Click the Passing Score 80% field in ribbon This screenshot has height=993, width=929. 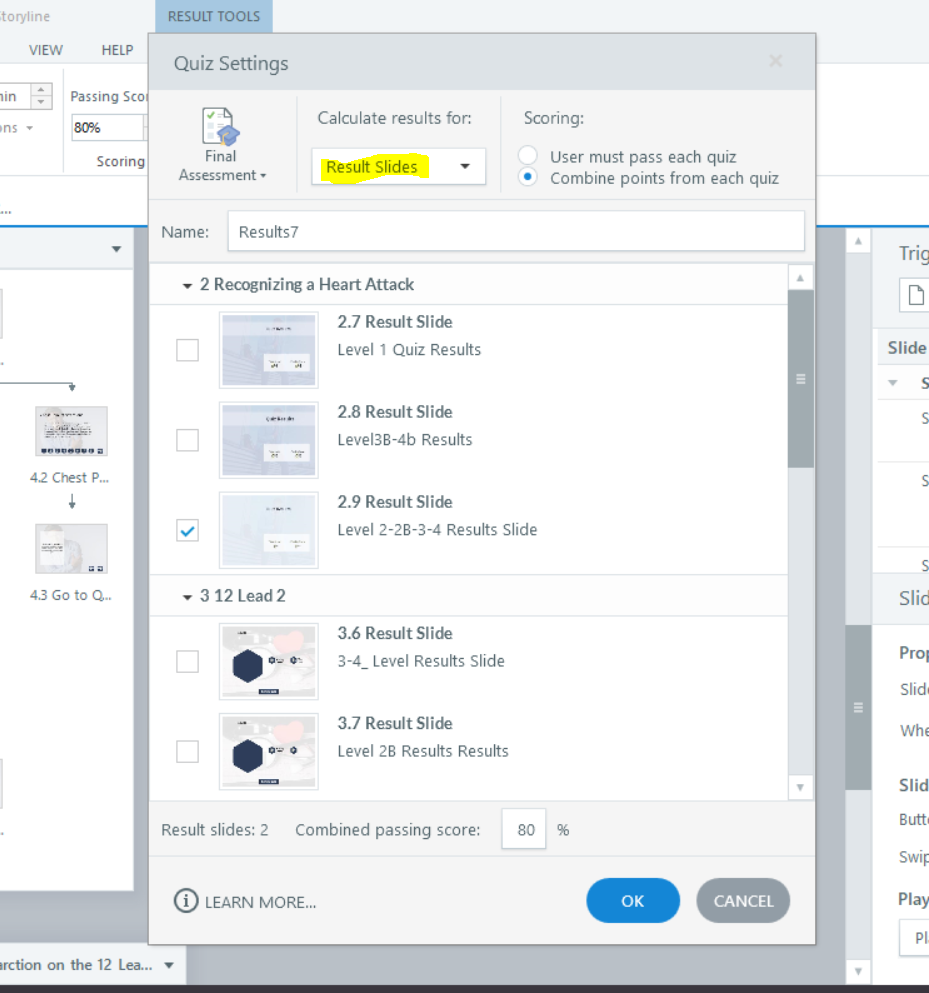tap(108, 127)
